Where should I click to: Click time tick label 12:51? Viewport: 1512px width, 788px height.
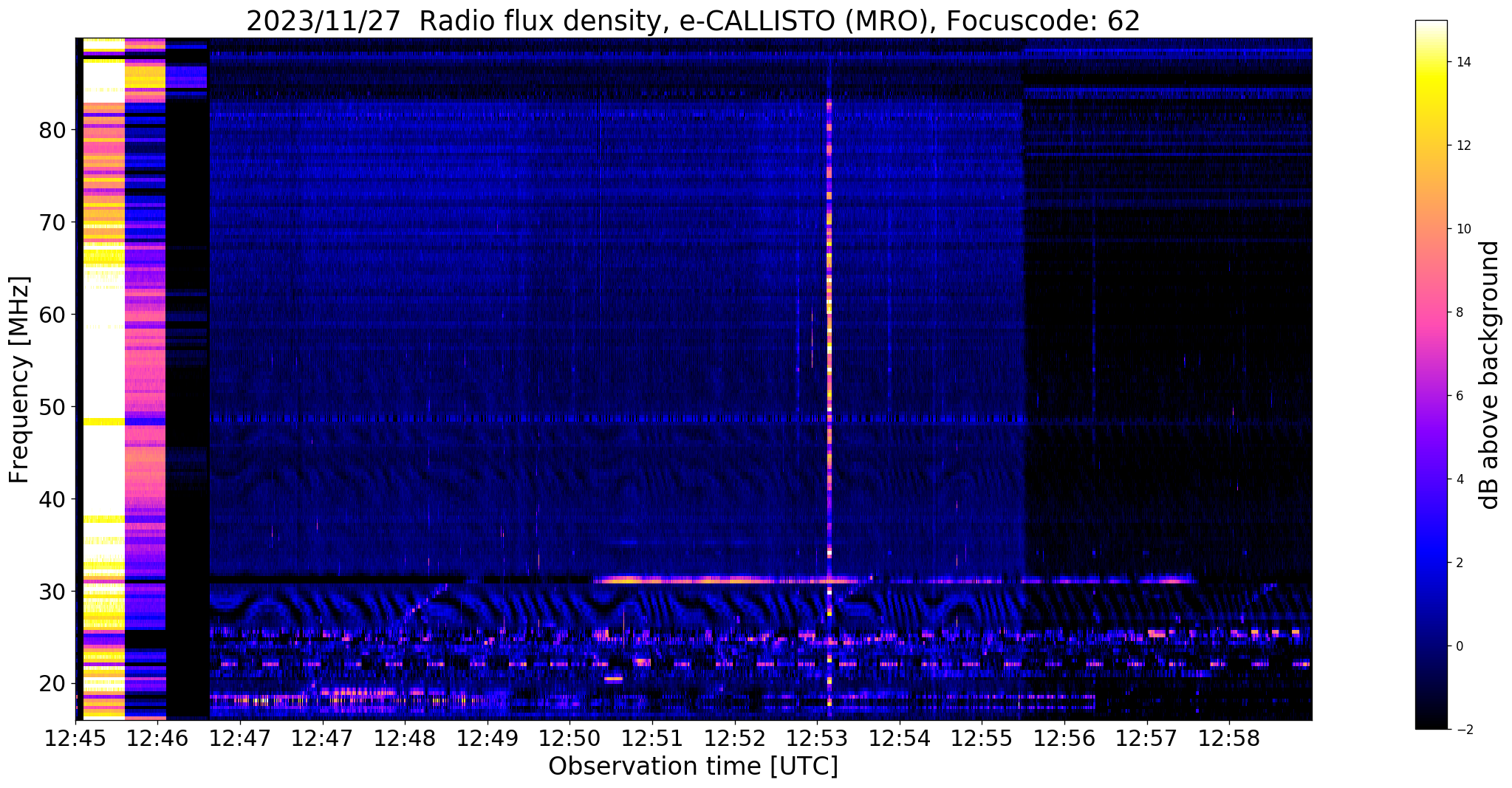point(652,738)
